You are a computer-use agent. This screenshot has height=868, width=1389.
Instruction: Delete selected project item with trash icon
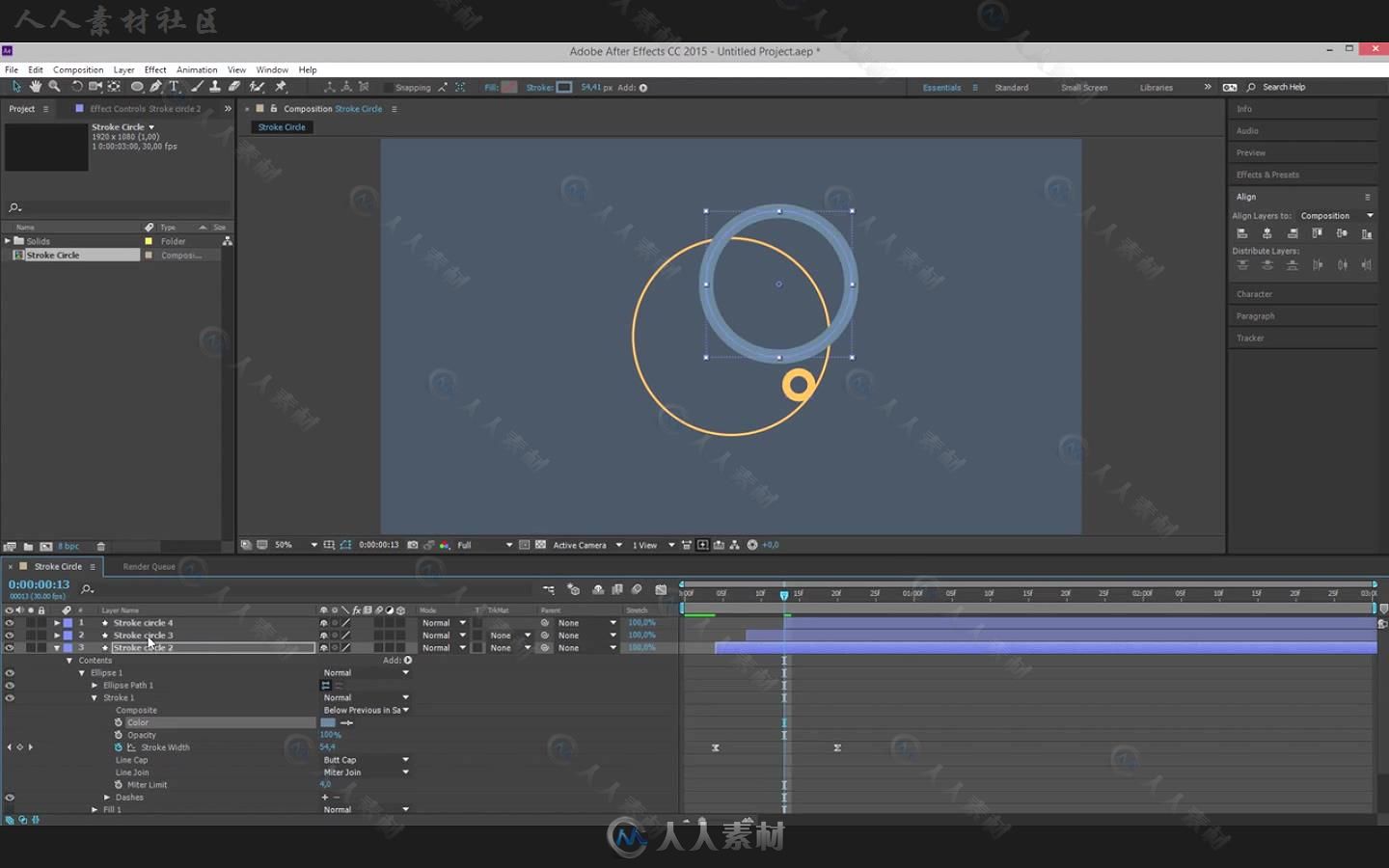click(x=100, y=547)
